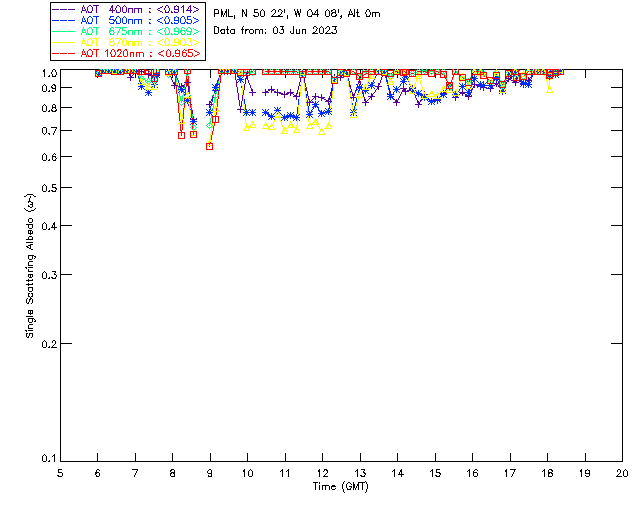Viewport: 640px width, 512px height.
Task: Click the x-axis label 13
Action: click(x=360, y=473)
